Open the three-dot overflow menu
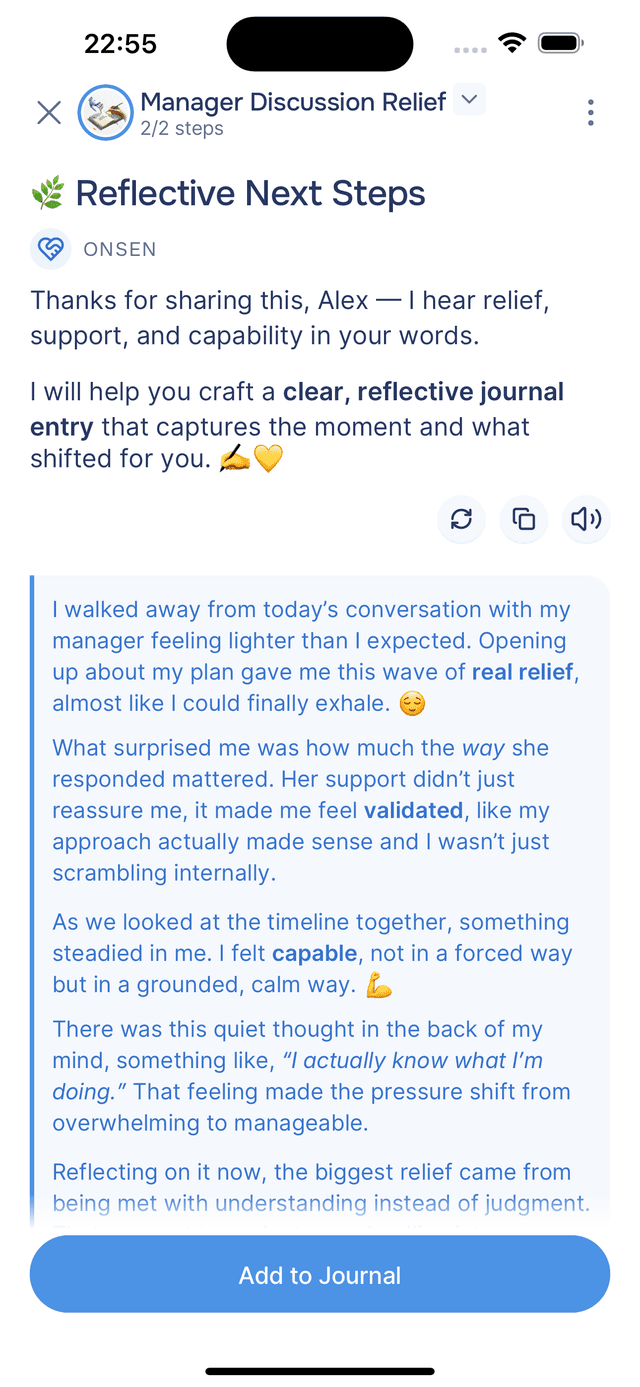Screen dimensions: 640x1387 click(590, 112)
